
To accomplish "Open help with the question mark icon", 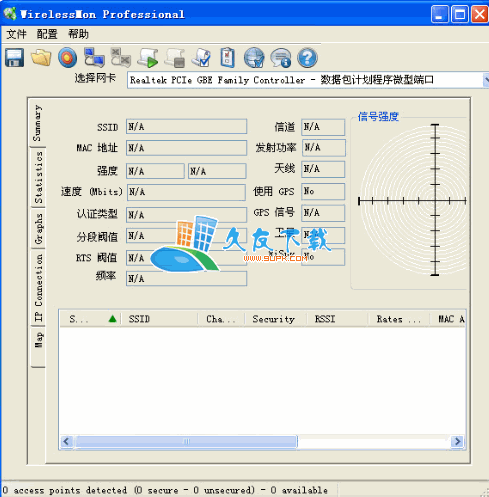I will (x=307, y=58).
